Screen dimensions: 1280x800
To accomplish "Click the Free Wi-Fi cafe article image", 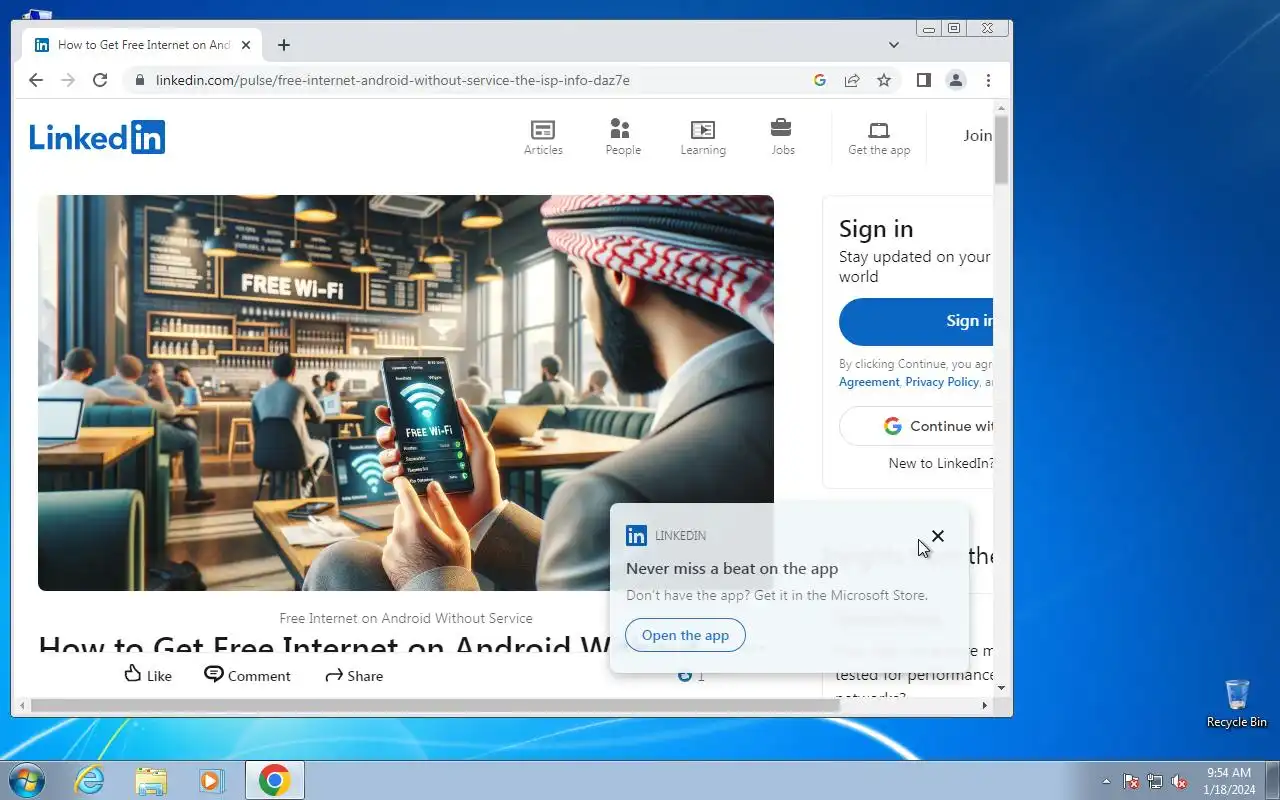I will pyautogui.click(x=406, y=392).
